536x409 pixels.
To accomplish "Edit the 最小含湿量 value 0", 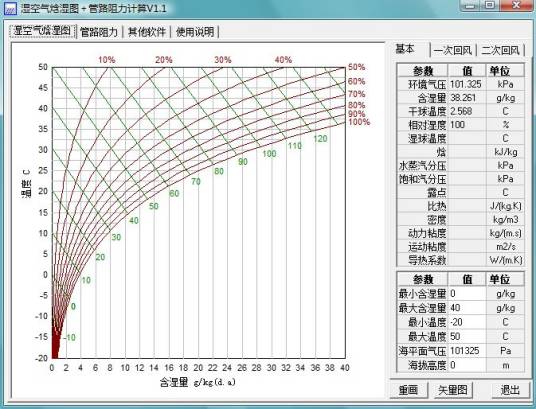I will [x=467, y=294].
